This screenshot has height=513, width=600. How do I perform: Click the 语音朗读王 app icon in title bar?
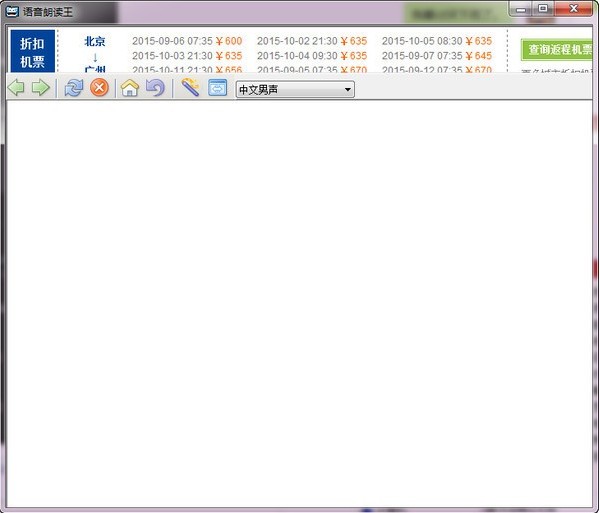12,11
